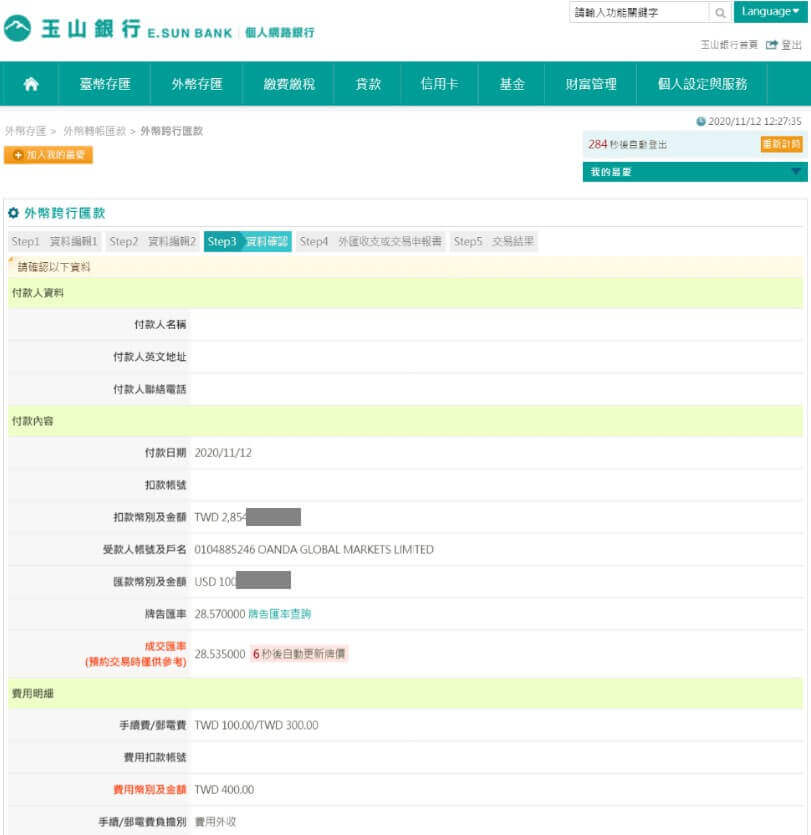This screenshot has height=835, width=811.
Task: Click the 登出 logout icon link
Action: click(x=784, y=45)
